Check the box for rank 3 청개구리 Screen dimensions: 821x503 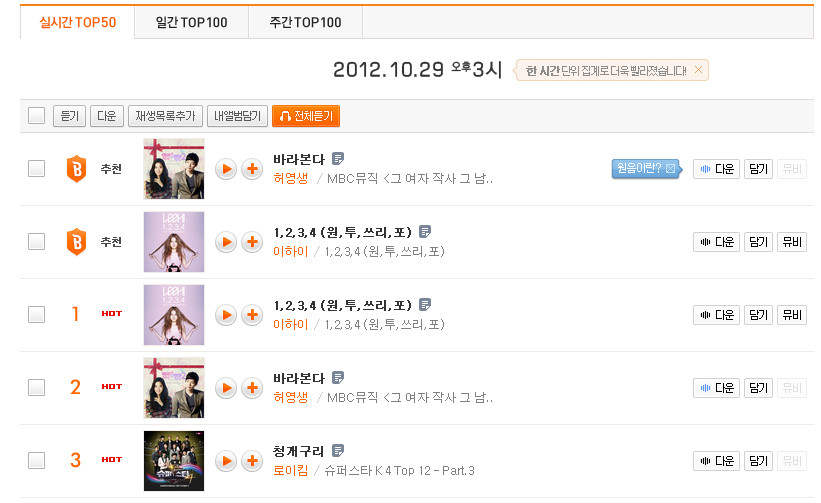(36, 461)
